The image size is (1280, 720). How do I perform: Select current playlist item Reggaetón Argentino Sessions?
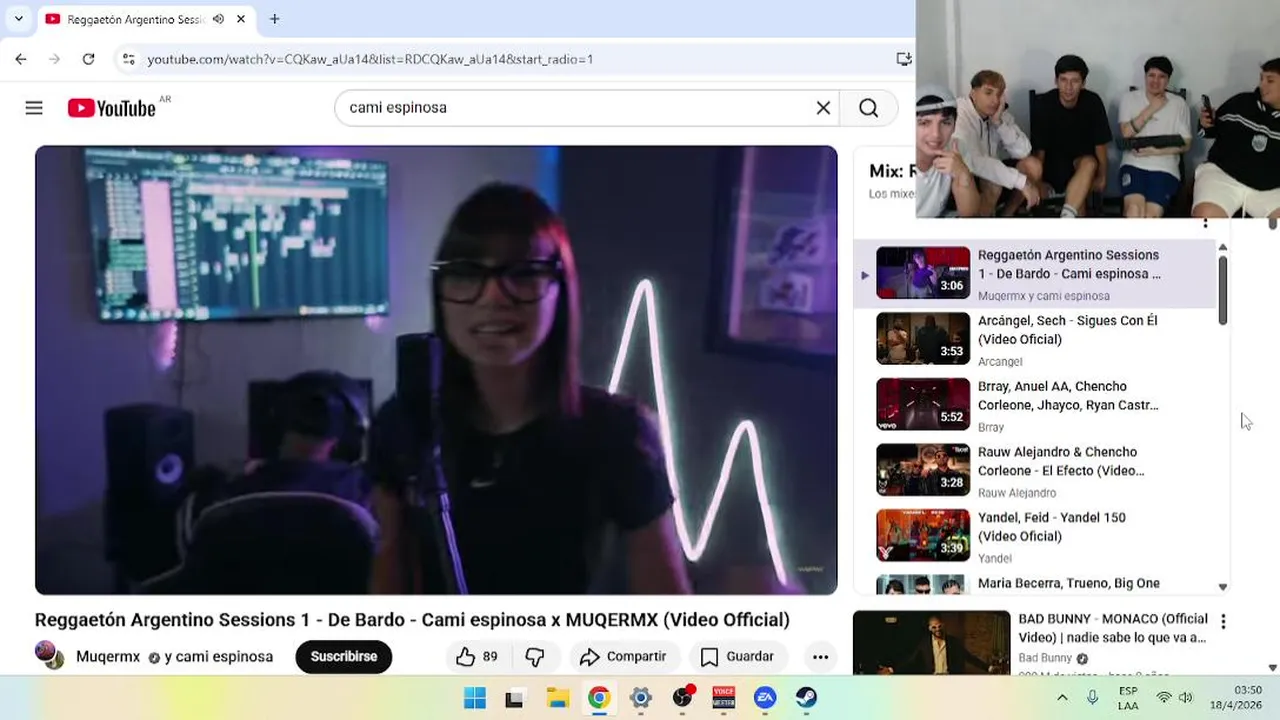click(x=1035, y=274)
